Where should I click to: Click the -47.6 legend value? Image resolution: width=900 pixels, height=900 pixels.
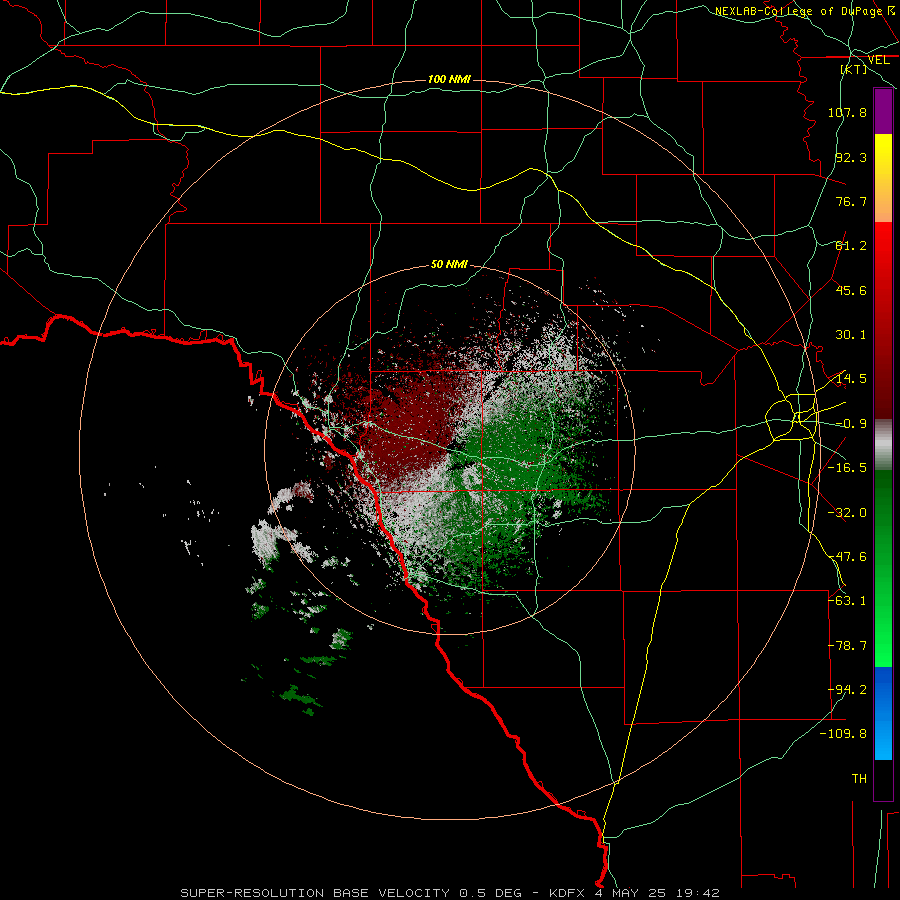click(x=847, y=557)
